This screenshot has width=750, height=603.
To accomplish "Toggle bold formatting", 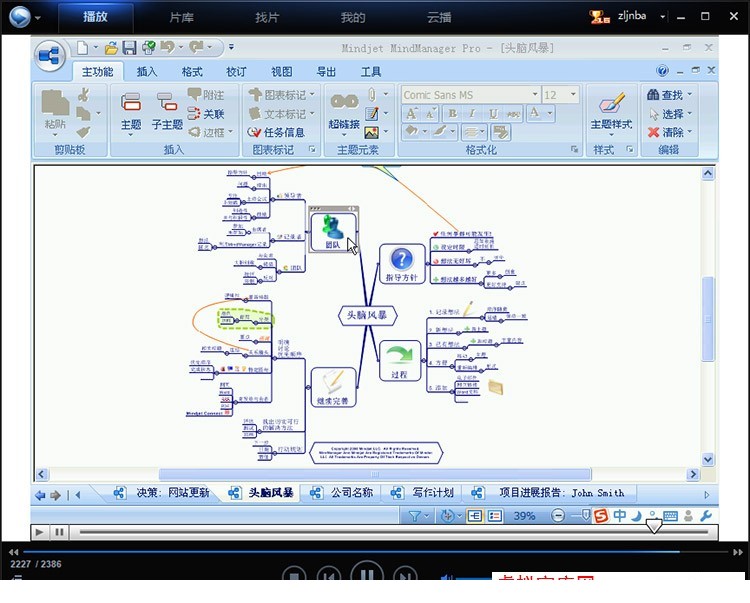I will pos(452,114).
